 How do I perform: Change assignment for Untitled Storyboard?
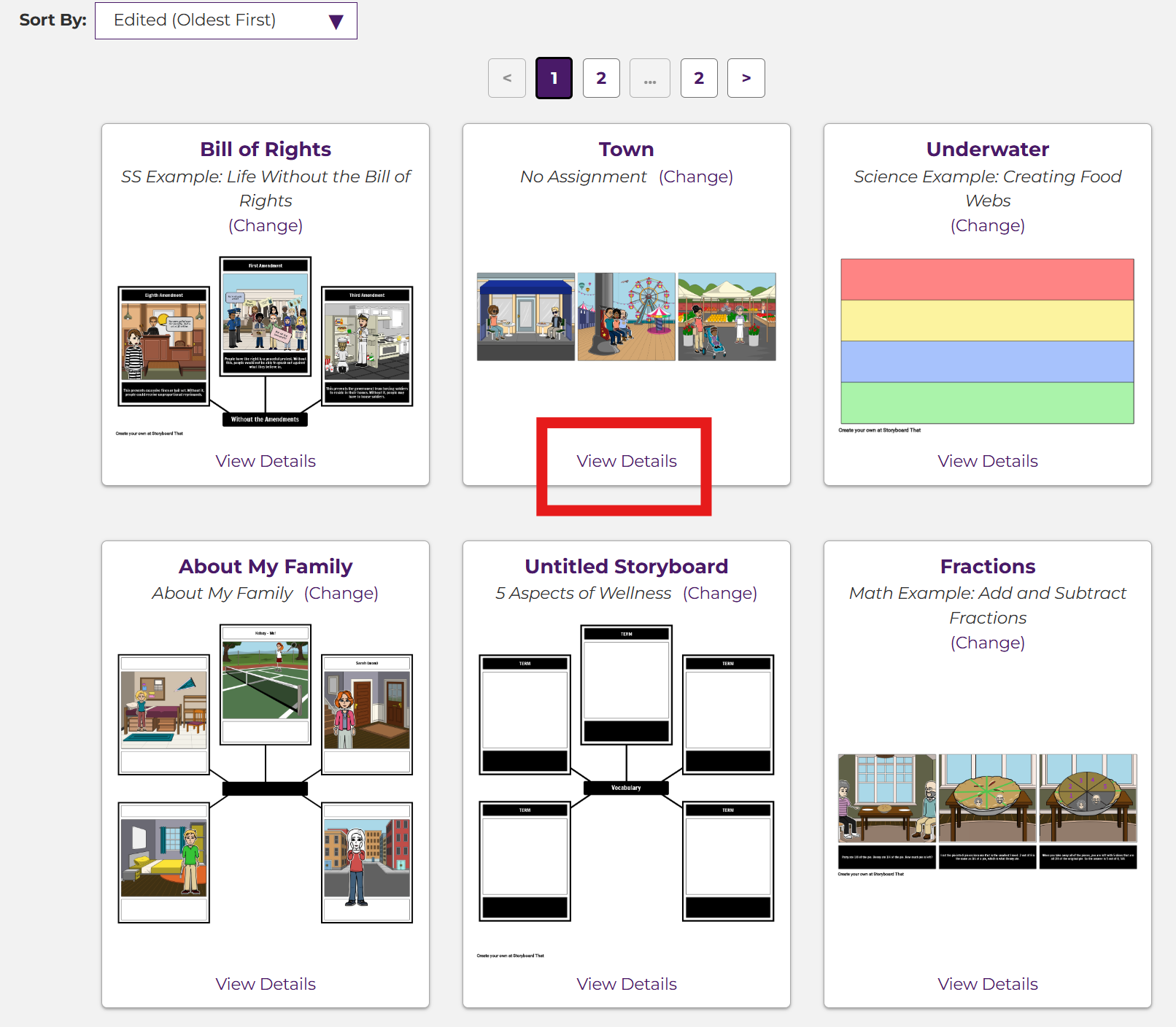[x=720, y=593]
